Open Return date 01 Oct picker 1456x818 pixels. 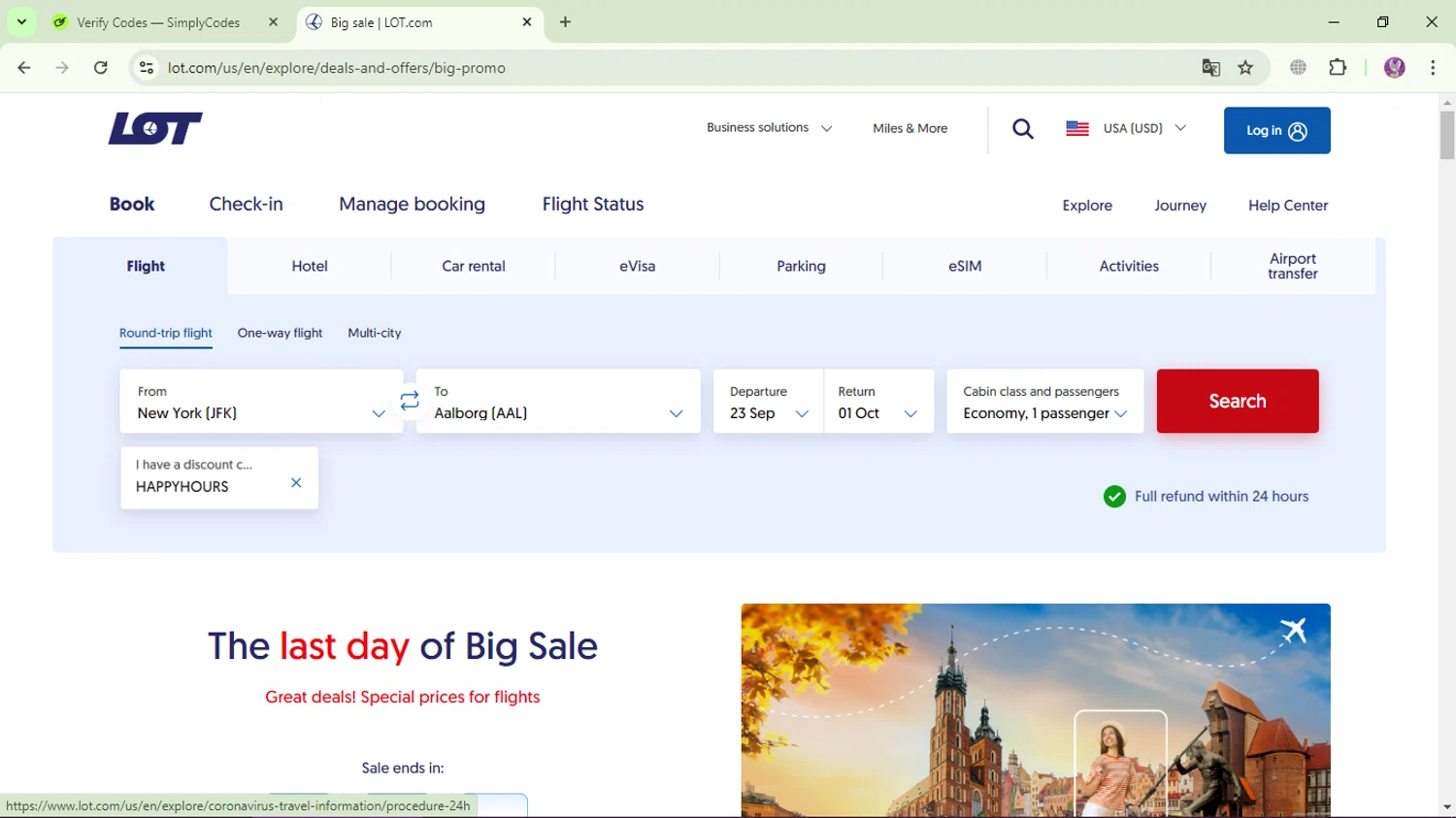click(878, 401)
